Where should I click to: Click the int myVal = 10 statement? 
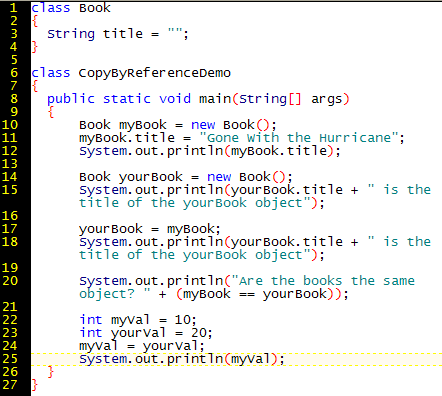coord(138,320)
